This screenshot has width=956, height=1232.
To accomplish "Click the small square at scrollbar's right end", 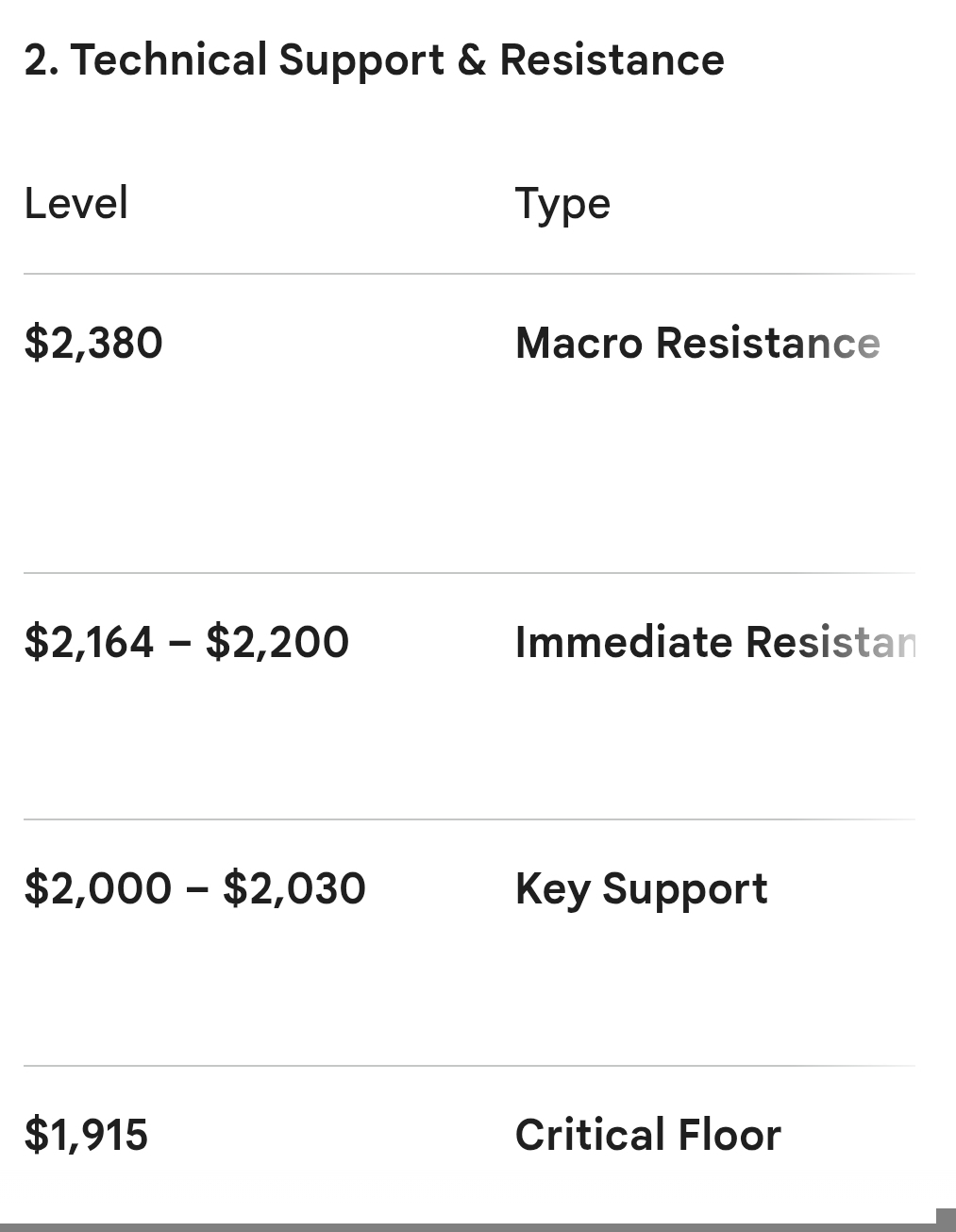I will [946, 1219].
